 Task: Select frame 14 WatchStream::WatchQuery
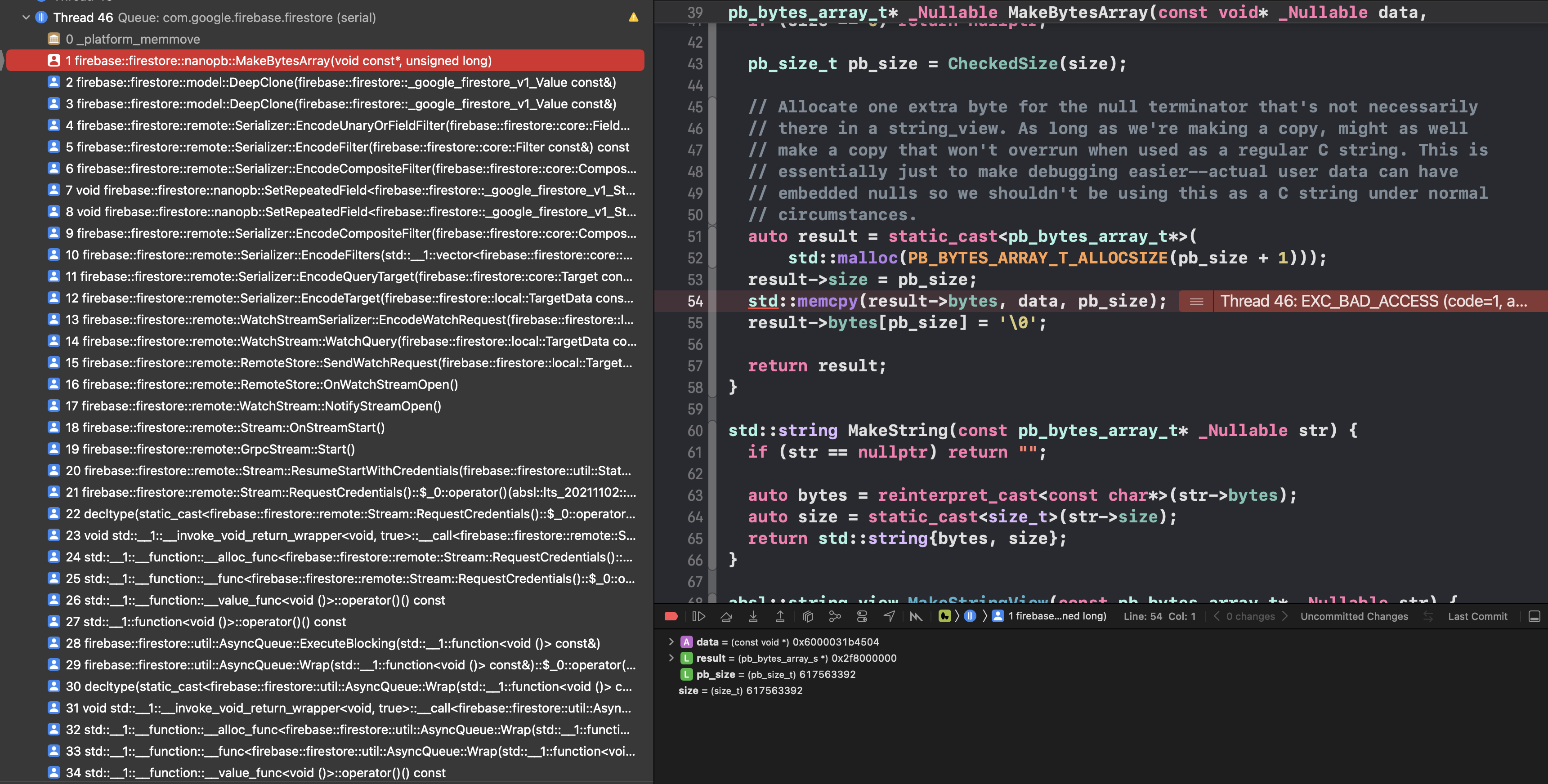[x=325, y=341]
